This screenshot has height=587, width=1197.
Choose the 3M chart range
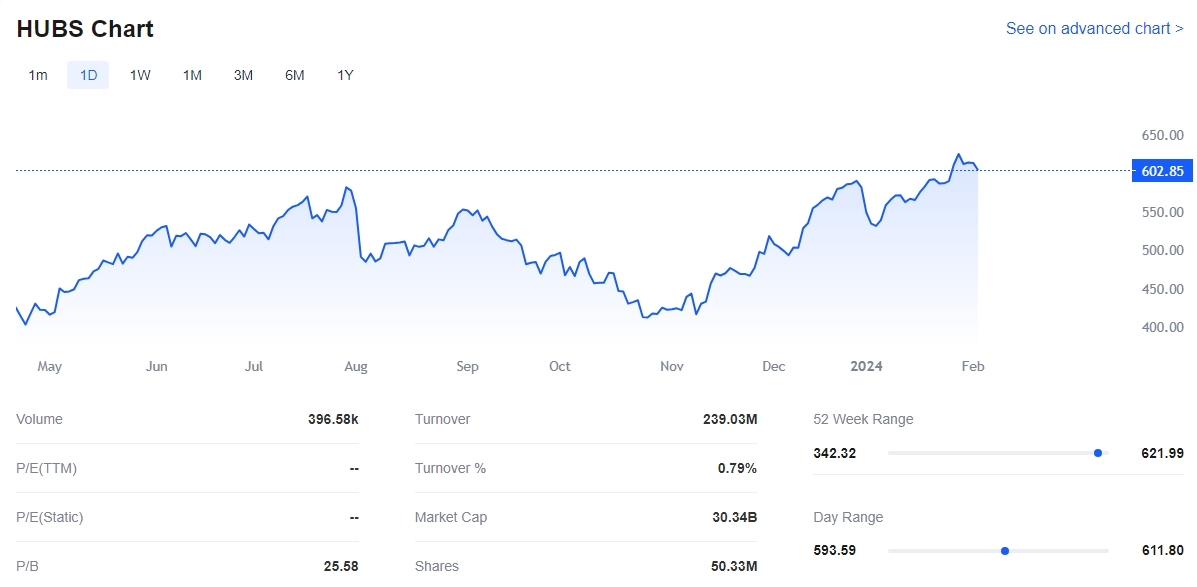tap(243, 75)
